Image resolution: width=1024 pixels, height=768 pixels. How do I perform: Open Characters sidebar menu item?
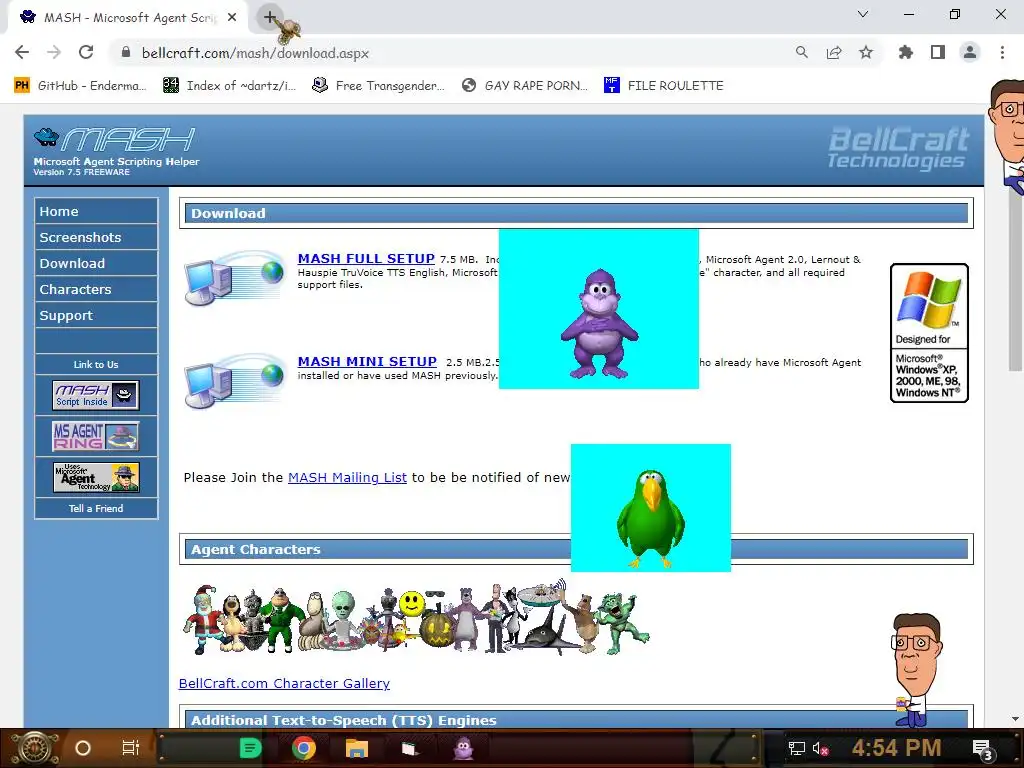tap(96, 289)
